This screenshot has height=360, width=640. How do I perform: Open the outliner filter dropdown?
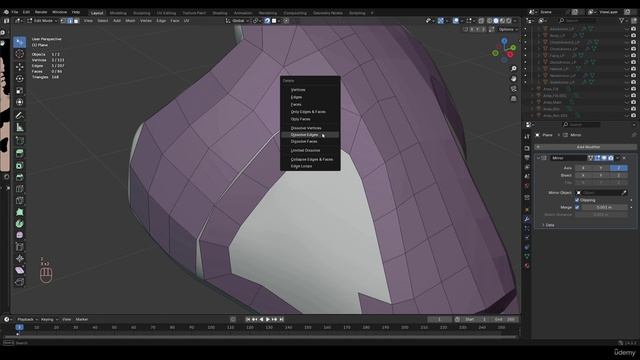pos(623,20)
